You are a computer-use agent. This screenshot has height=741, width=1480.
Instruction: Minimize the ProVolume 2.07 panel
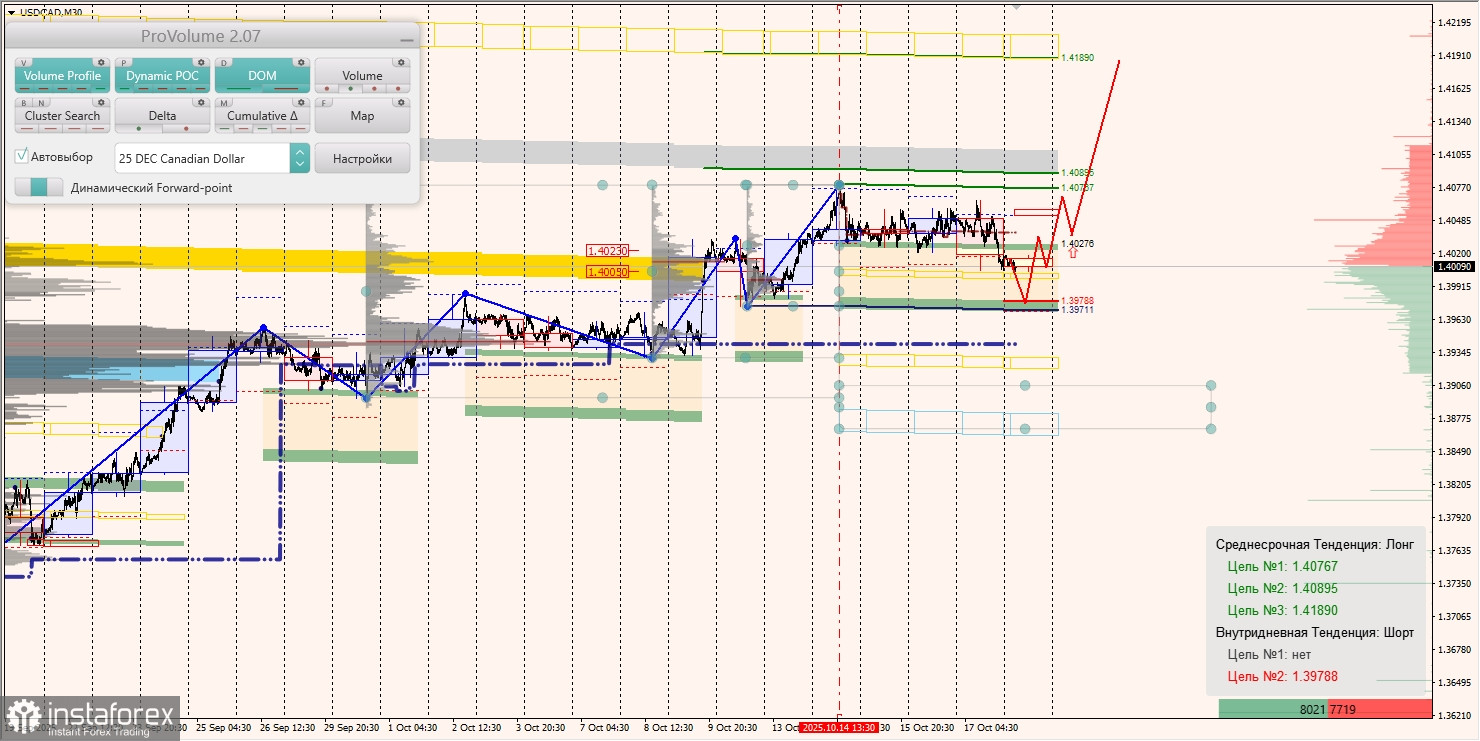406,37
